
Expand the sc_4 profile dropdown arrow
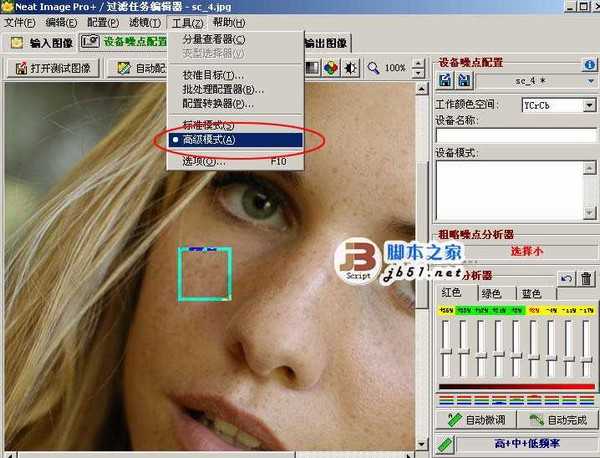[x=589, y=79]
